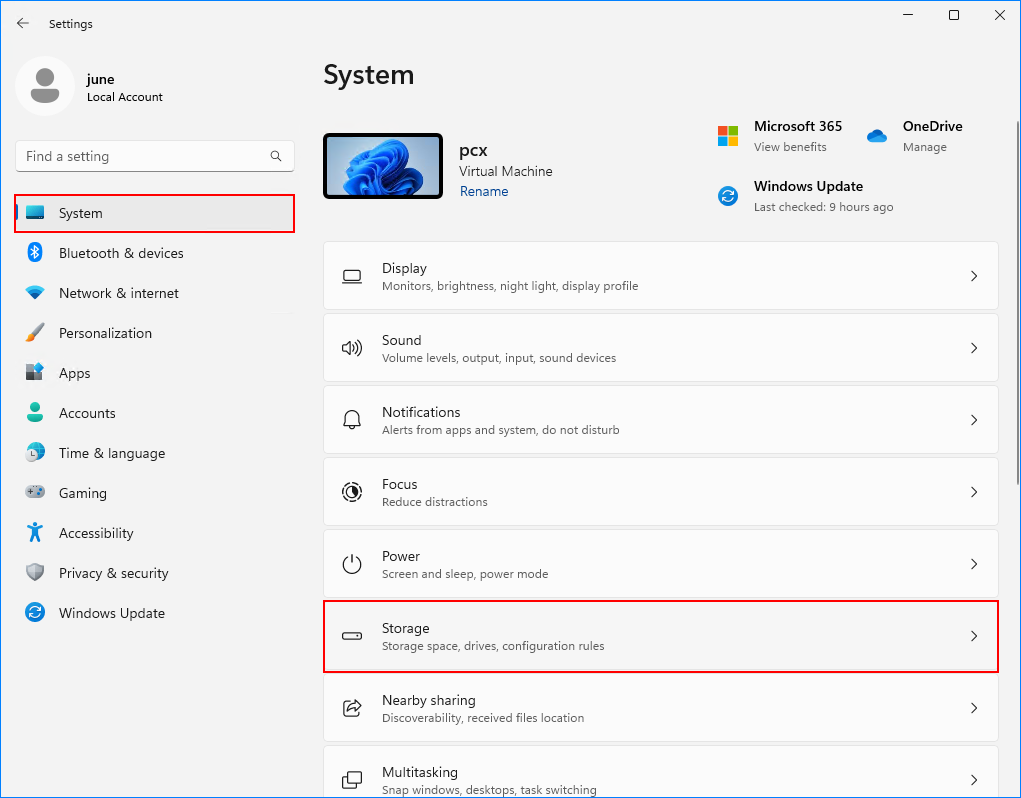Click the sidebar Windows Update icon
The height and width of the screenshot is (798, 1021).
(35, 612)
